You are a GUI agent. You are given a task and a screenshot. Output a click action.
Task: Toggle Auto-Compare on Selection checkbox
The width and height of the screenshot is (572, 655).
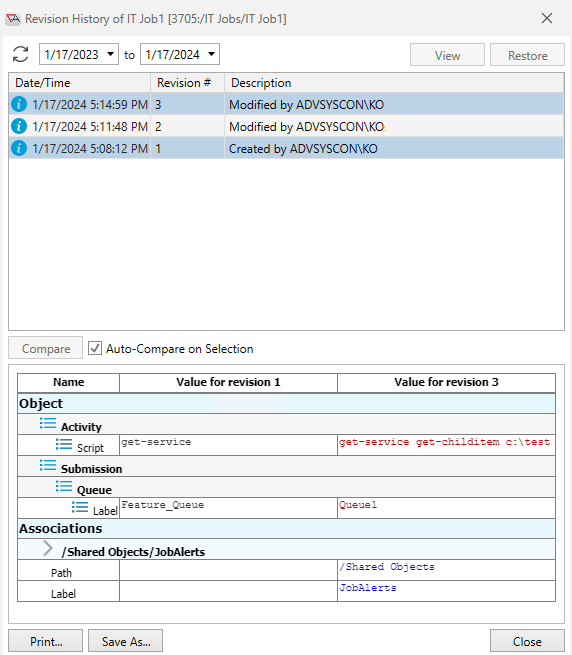click(x=95, y=348)
